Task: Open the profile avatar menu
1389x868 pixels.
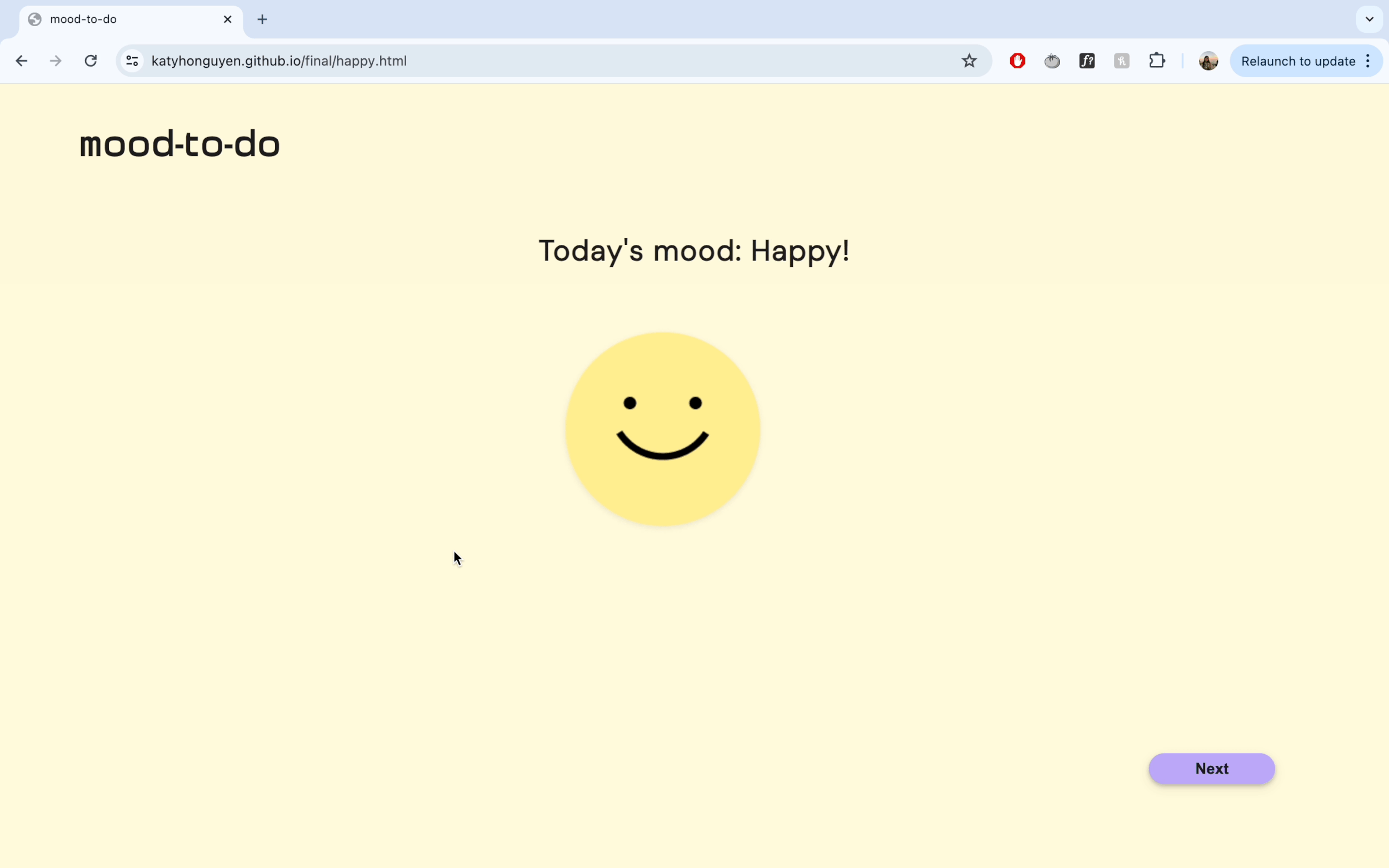Action: pyautogui.click(x=1208, y=61)
